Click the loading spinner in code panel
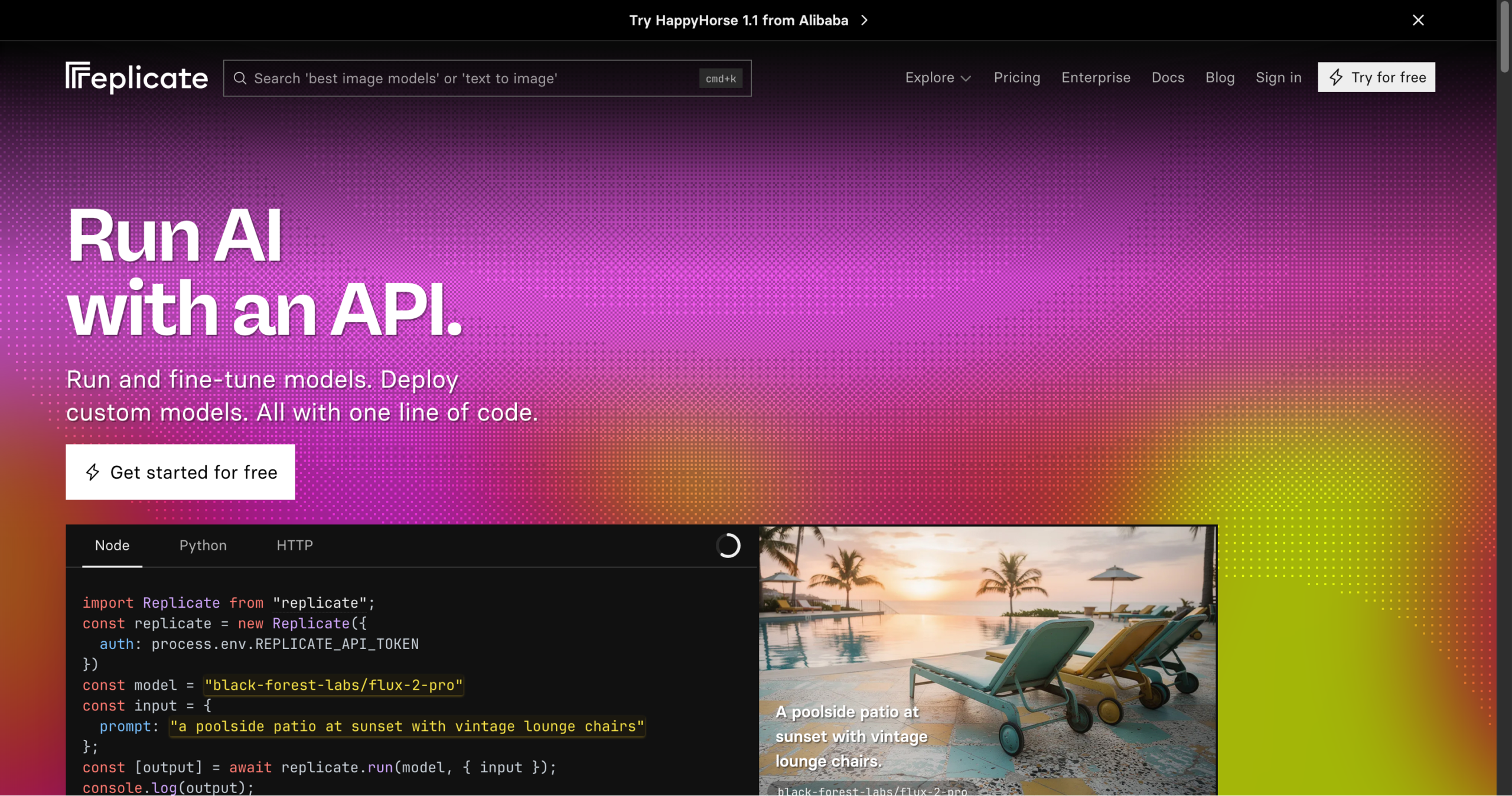The image size is (1512, 796). tap(728, 546)
